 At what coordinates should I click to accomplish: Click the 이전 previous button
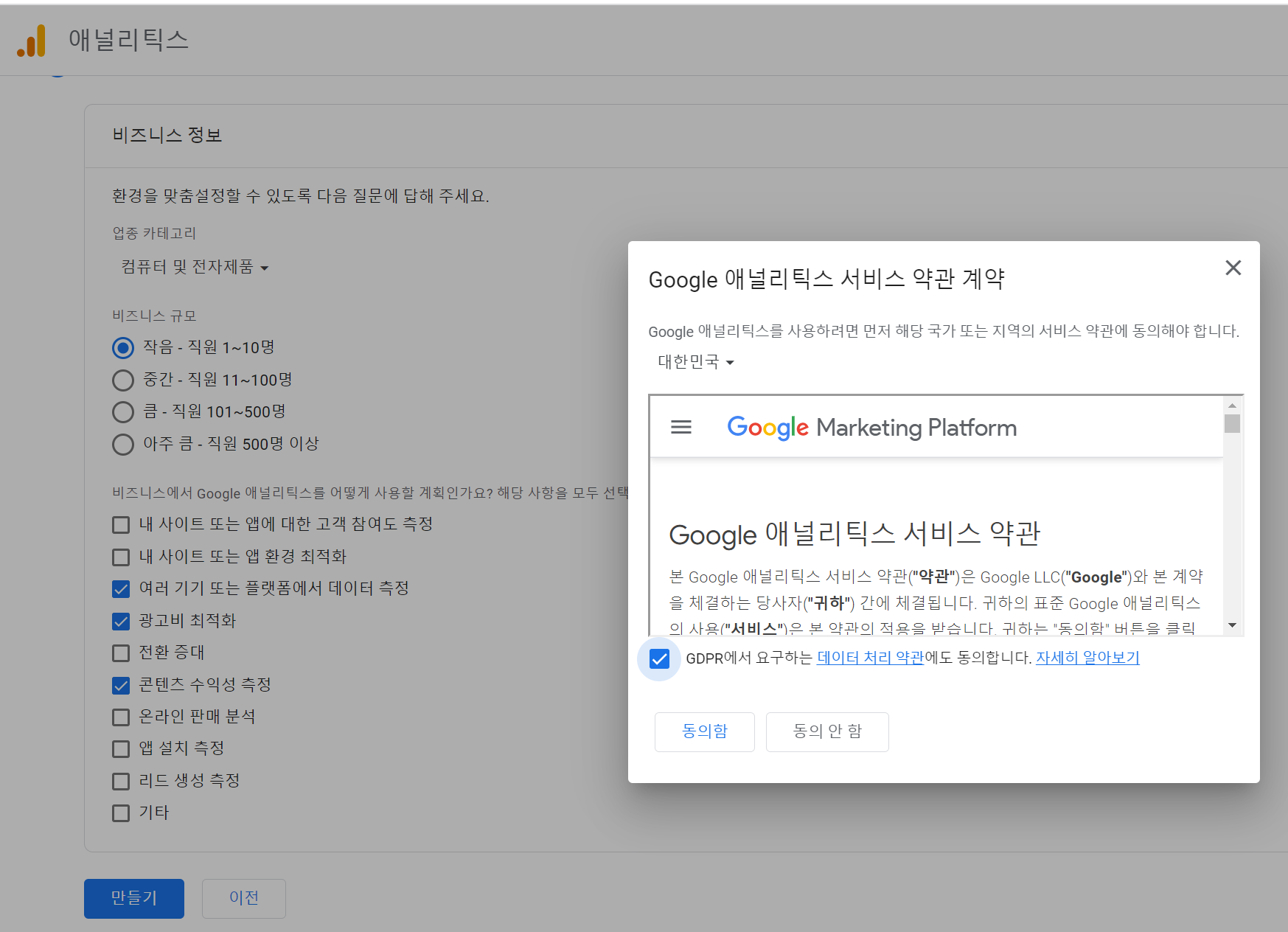tap(244, 898)
